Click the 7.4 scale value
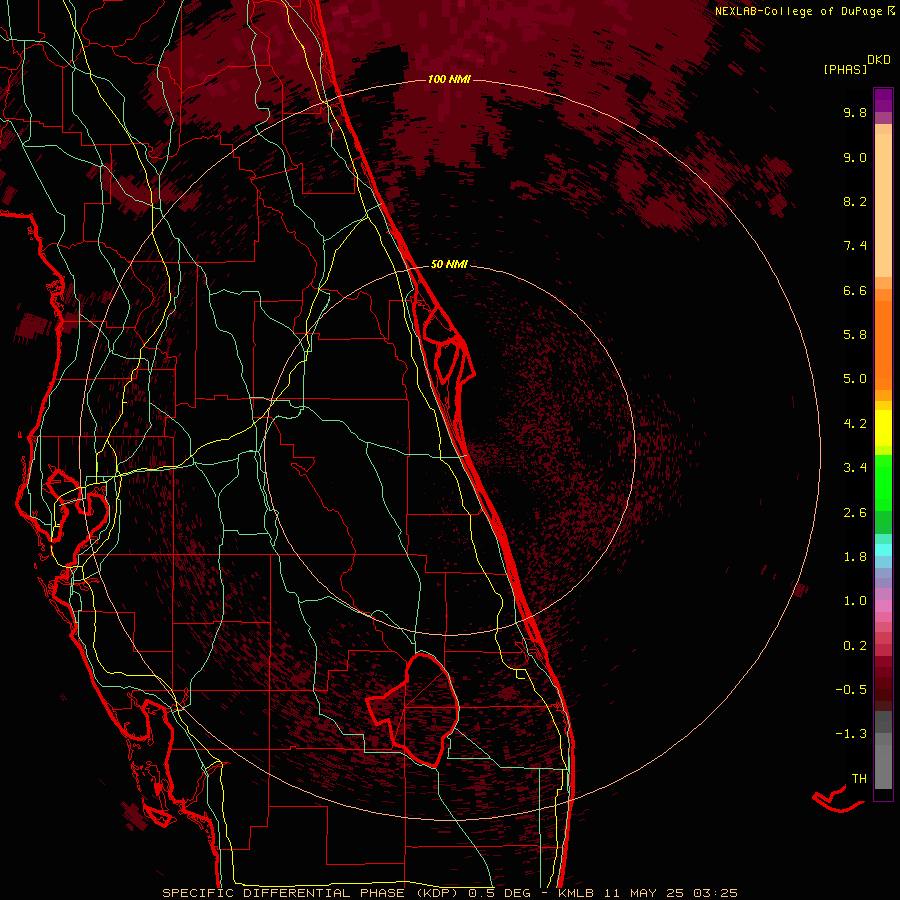 point(855,246)
